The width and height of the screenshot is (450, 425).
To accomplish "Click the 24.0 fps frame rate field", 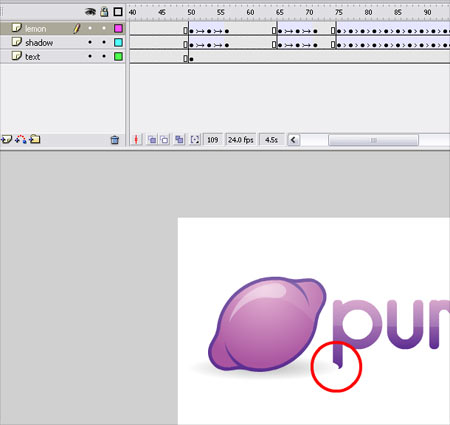I will (x=241, y=140).
